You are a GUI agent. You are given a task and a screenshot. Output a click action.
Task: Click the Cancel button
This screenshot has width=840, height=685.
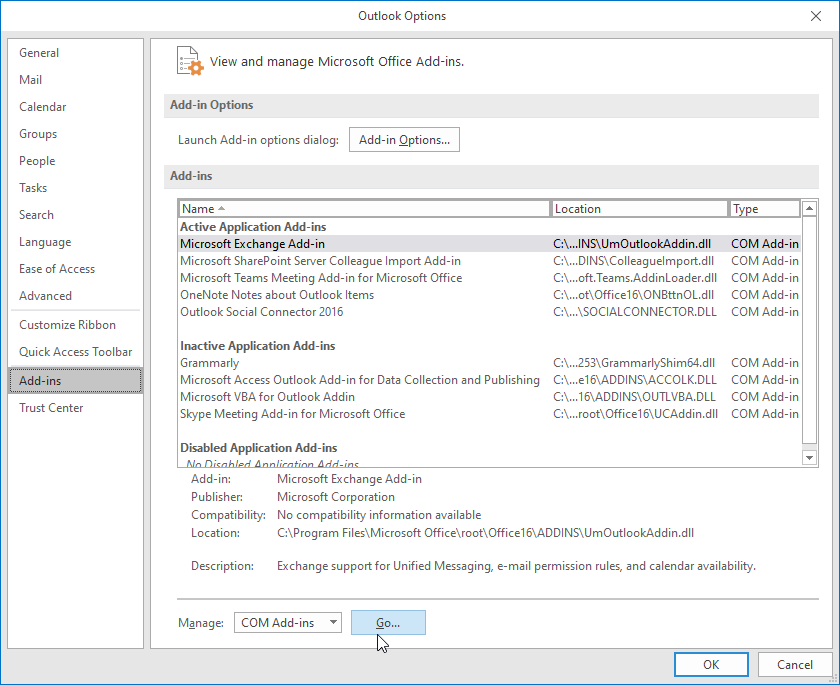click(x=794, y=665)
